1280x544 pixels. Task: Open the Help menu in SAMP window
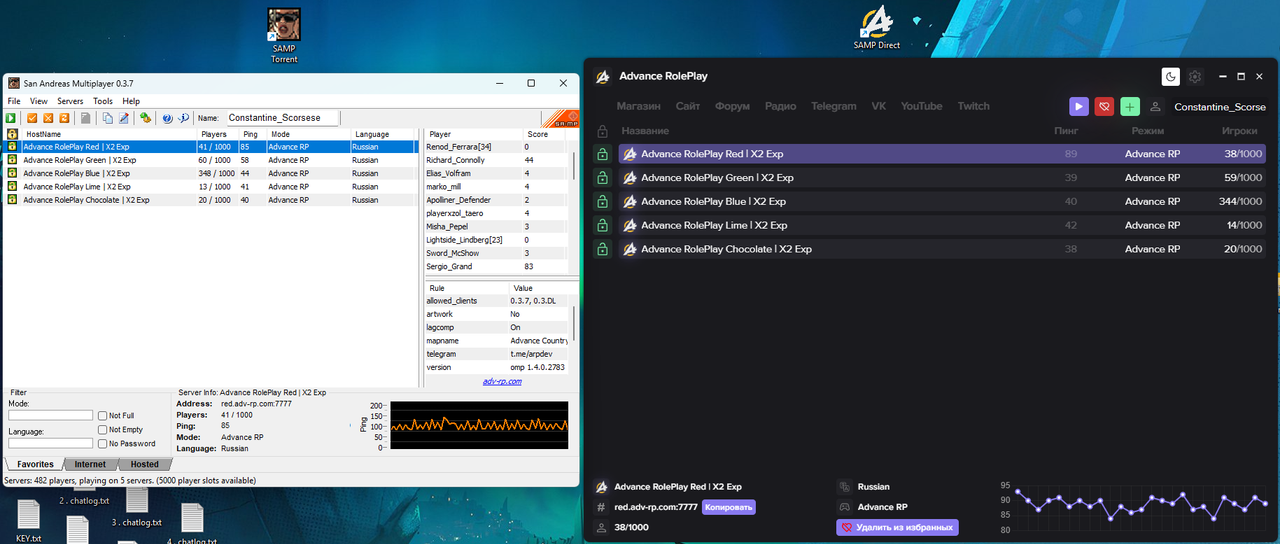(x=131, y=101)
